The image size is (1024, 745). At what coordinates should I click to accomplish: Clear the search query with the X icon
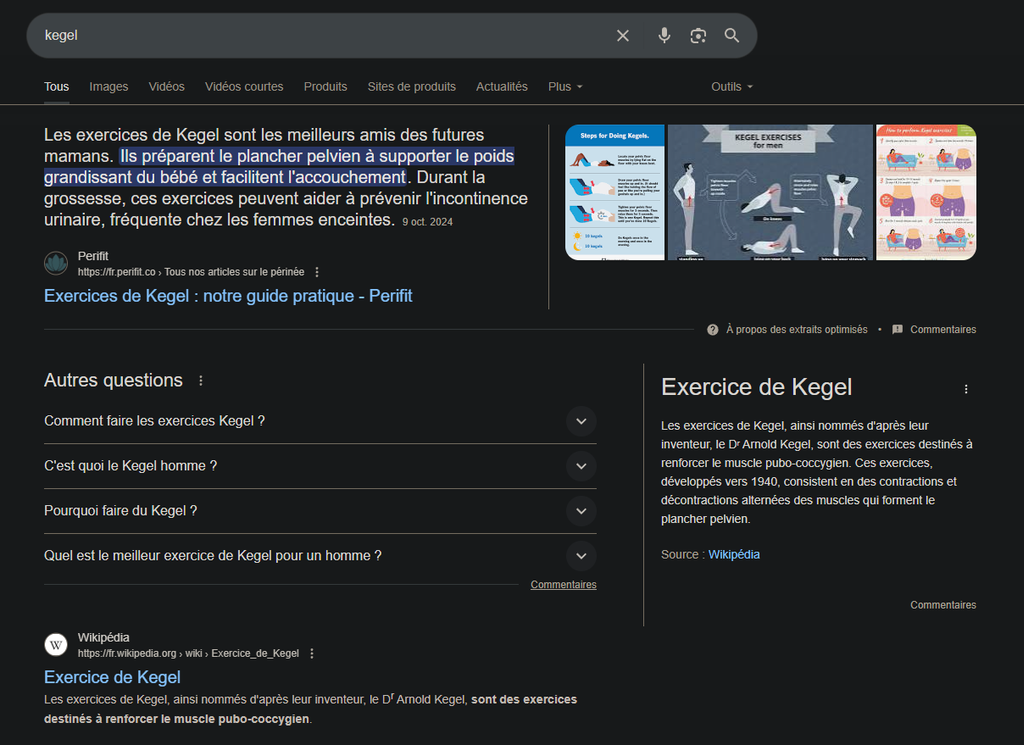pyautogui.click(x=623, y=35)
